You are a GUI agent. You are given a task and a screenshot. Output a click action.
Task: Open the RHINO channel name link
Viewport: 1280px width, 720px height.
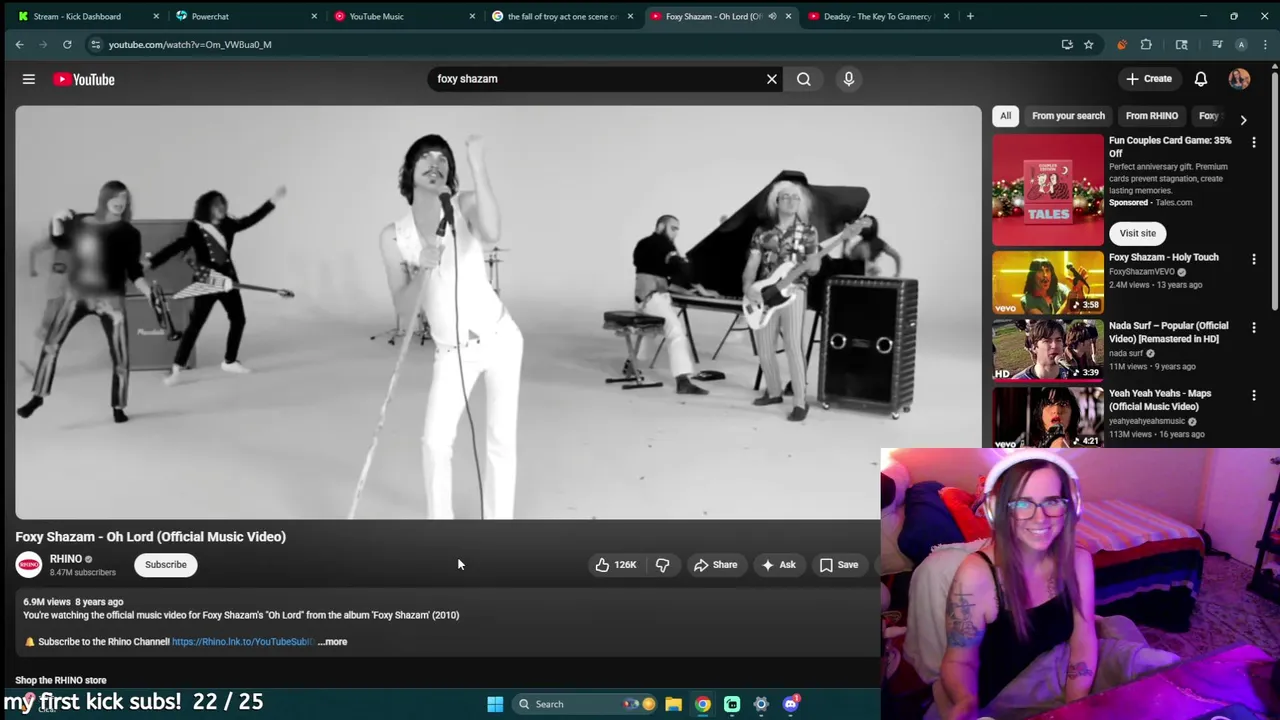coord(66,559)
